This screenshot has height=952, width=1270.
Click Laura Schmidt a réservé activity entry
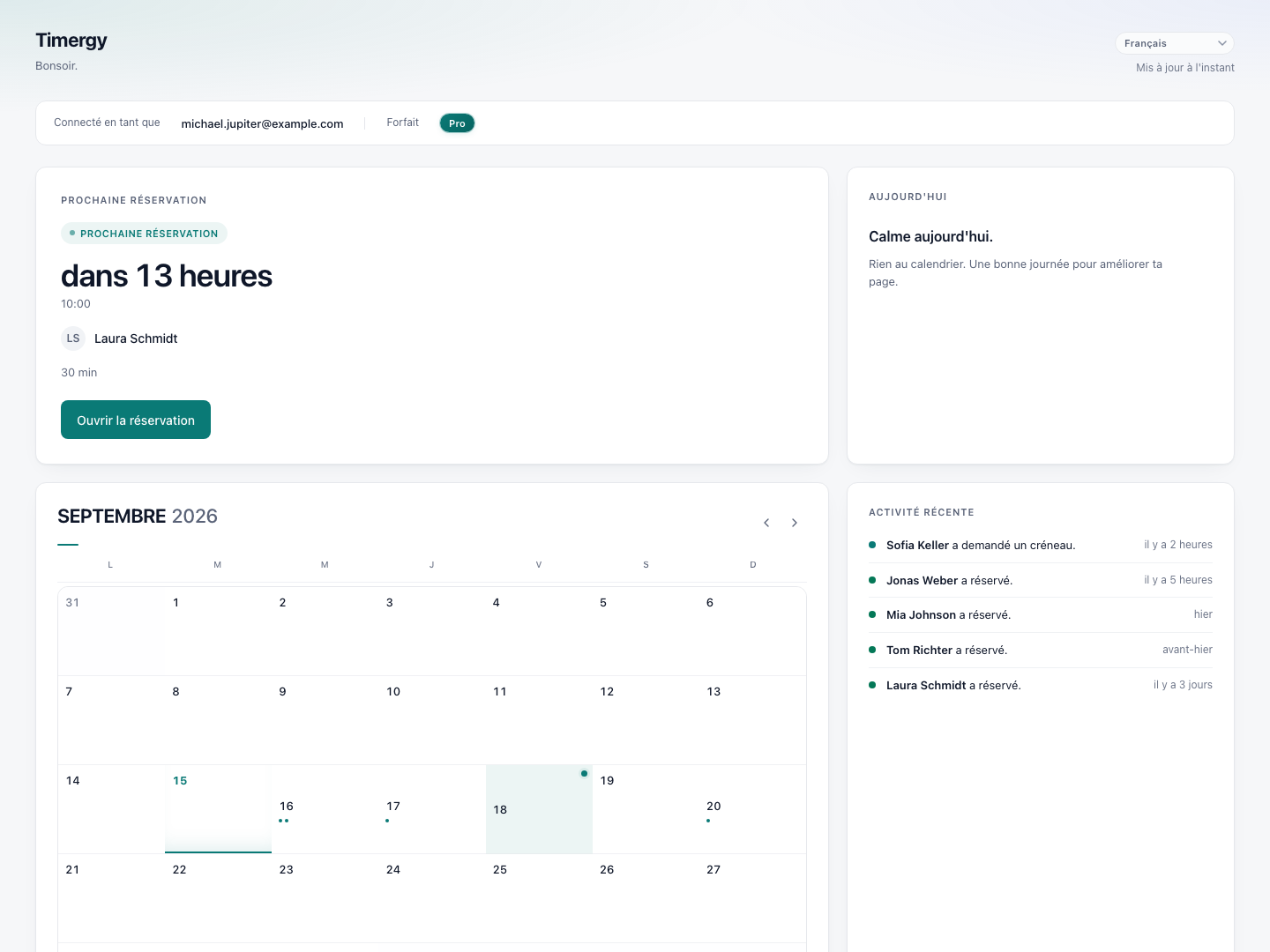(1041, 685)
